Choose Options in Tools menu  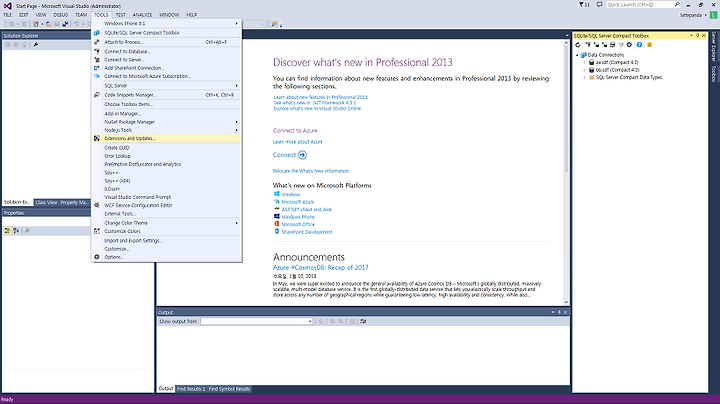click(x=167, y=257)
